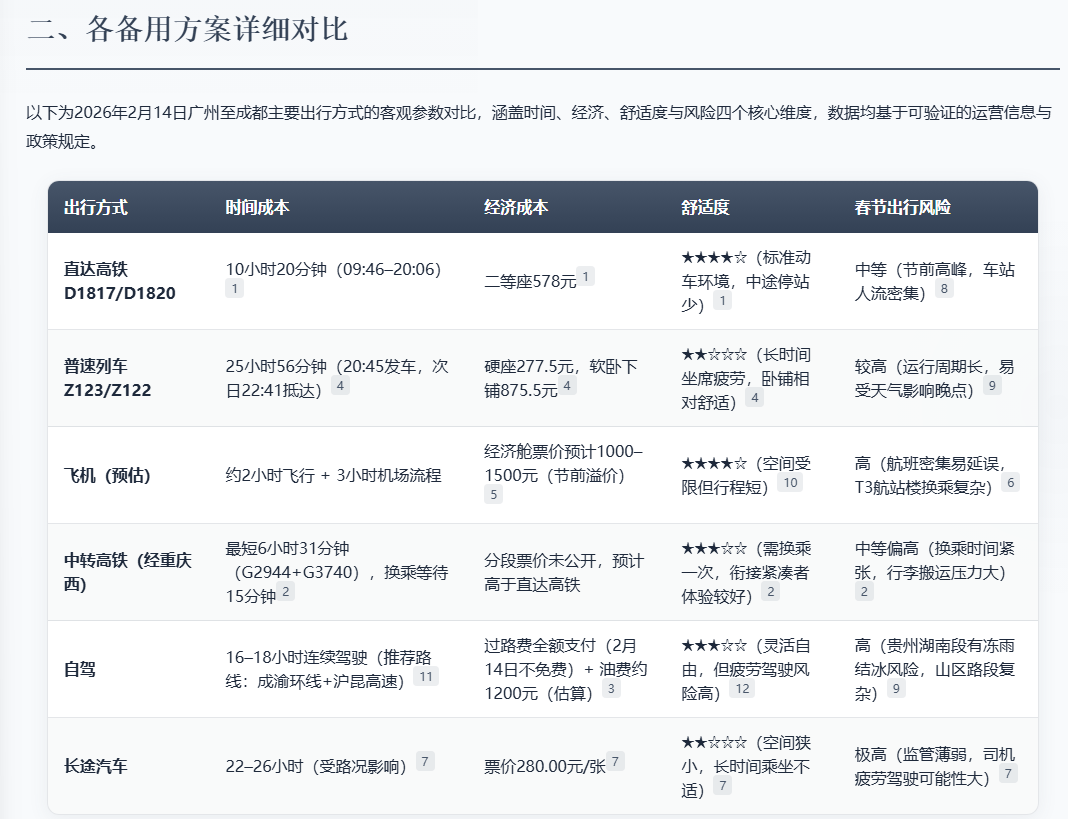Open citation 10 in airplane comfort cell

click(x=790, y=483)
